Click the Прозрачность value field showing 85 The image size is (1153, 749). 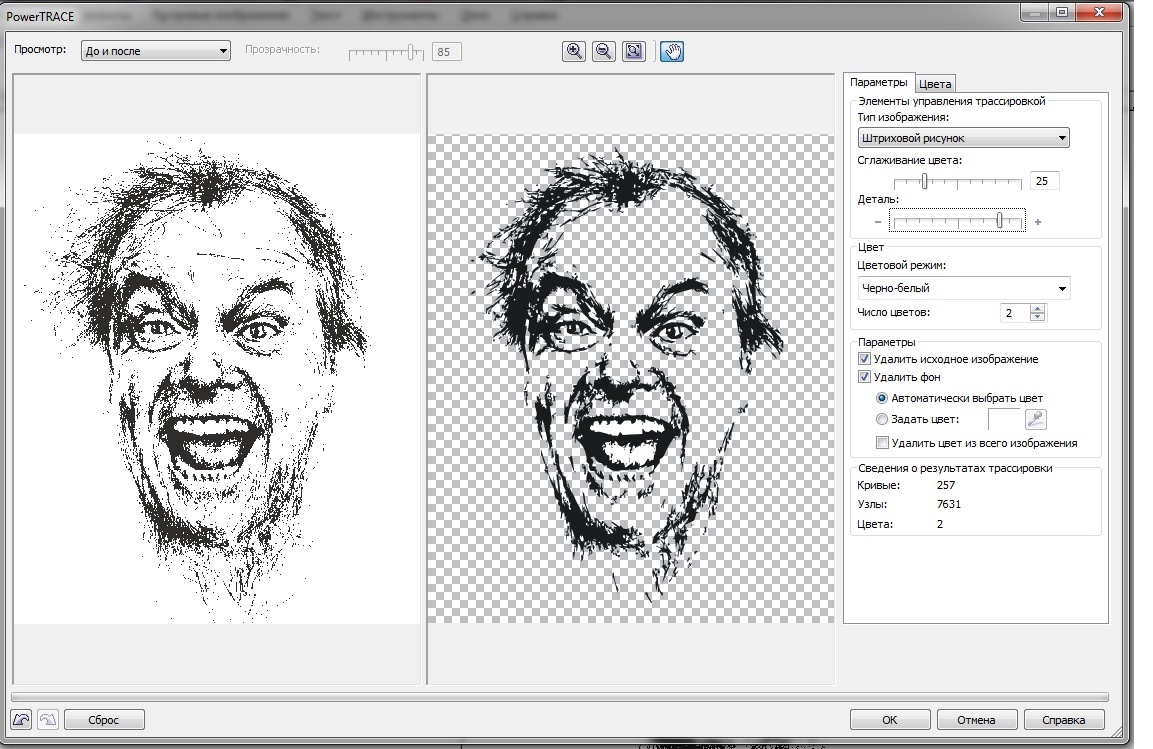click(447, 51)
